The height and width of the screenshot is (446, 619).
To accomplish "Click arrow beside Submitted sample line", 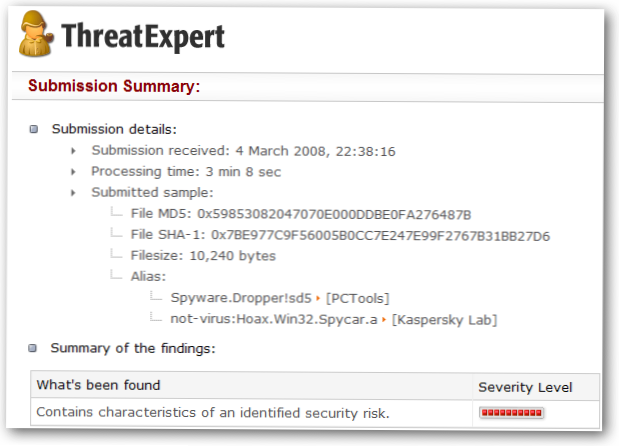I will coord(73,193).
